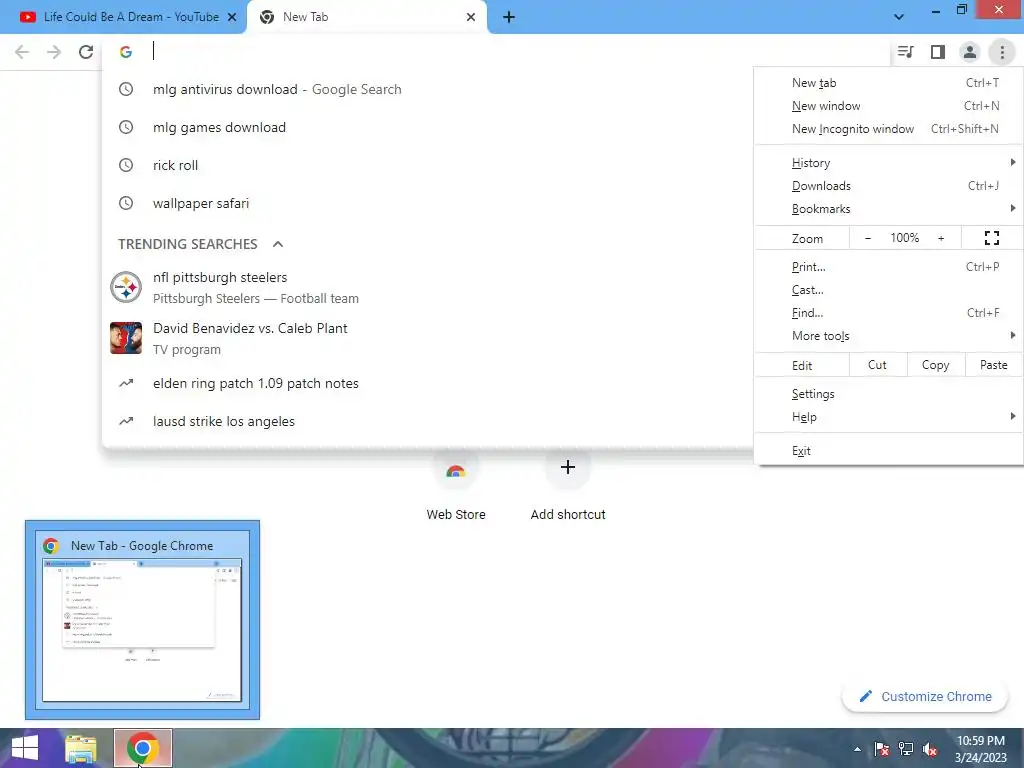This screenshot has width=1024, height=768.
Task: Click the trending arrow icon beside elden ring
Action: (126, 383)
